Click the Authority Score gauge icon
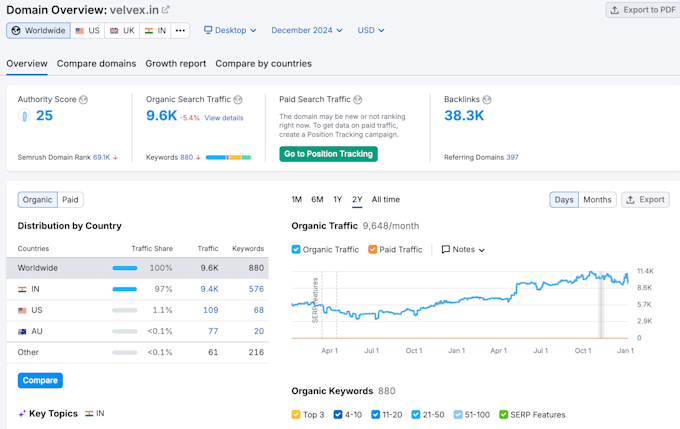 pos(24,116)
